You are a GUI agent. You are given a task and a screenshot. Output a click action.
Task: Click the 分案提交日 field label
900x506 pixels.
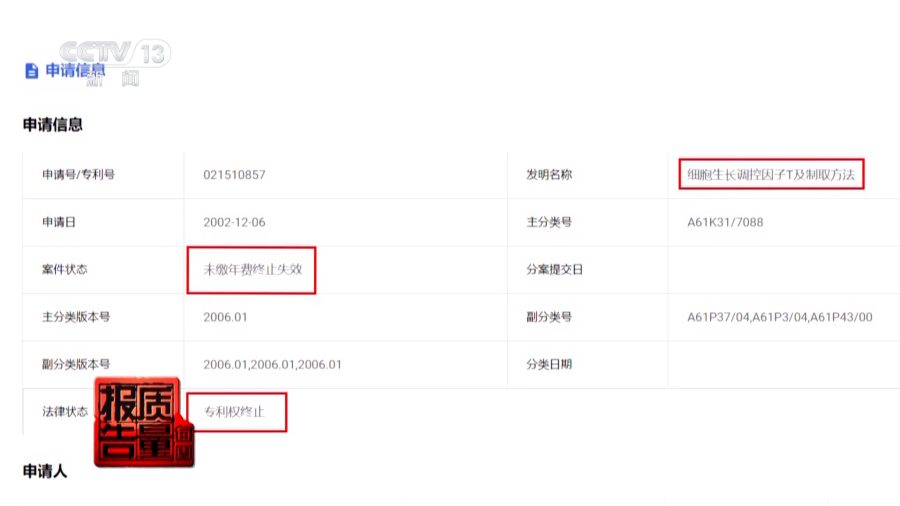[x=555, y=270]
